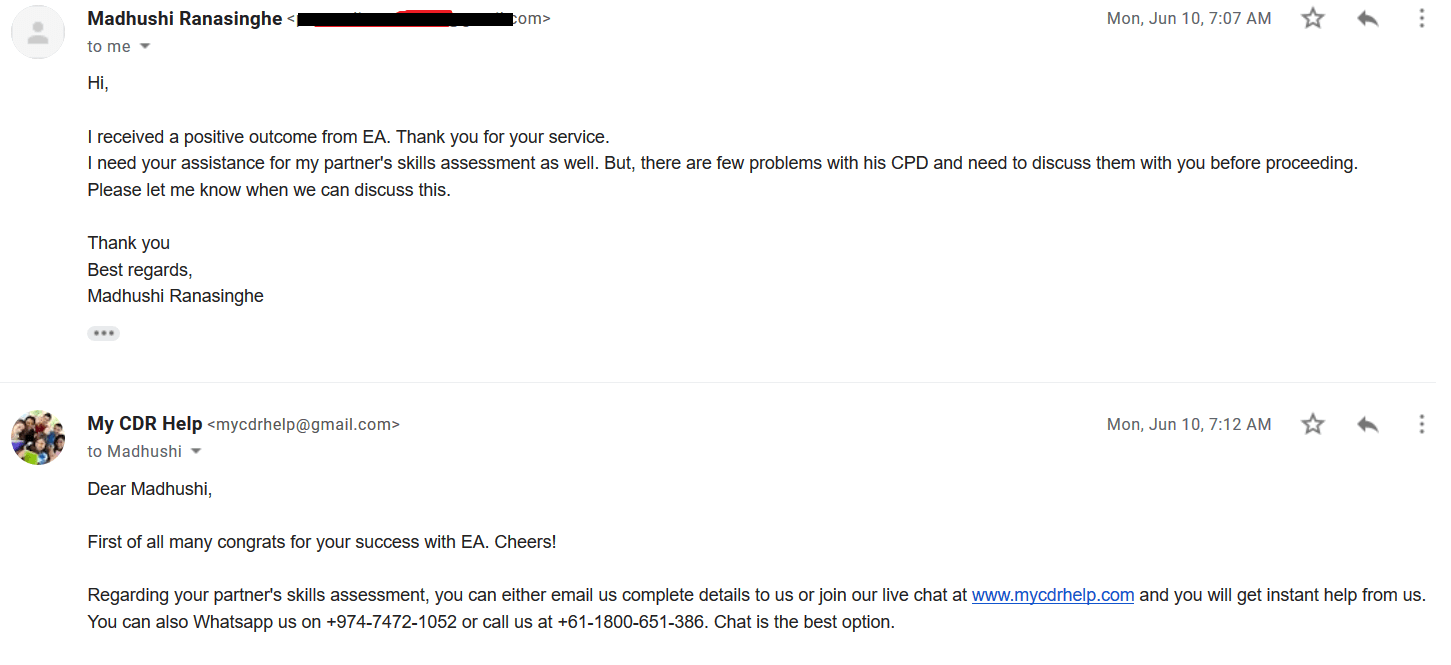Image resolution: width=1451 pixels, height=665 pixels.
Task: Click the Mon, Jun 10, 7:07 AM timestamp
Action: [x=1189, y=17]
